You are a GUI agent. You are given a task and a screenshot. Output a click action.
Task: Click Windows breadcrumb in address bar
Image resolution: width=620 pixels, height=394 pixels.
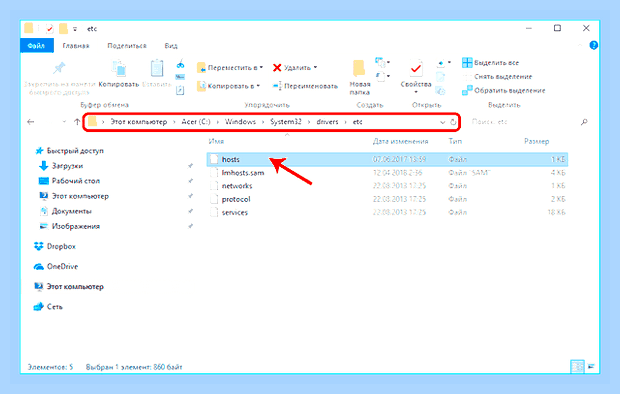(x=240, y=122)
